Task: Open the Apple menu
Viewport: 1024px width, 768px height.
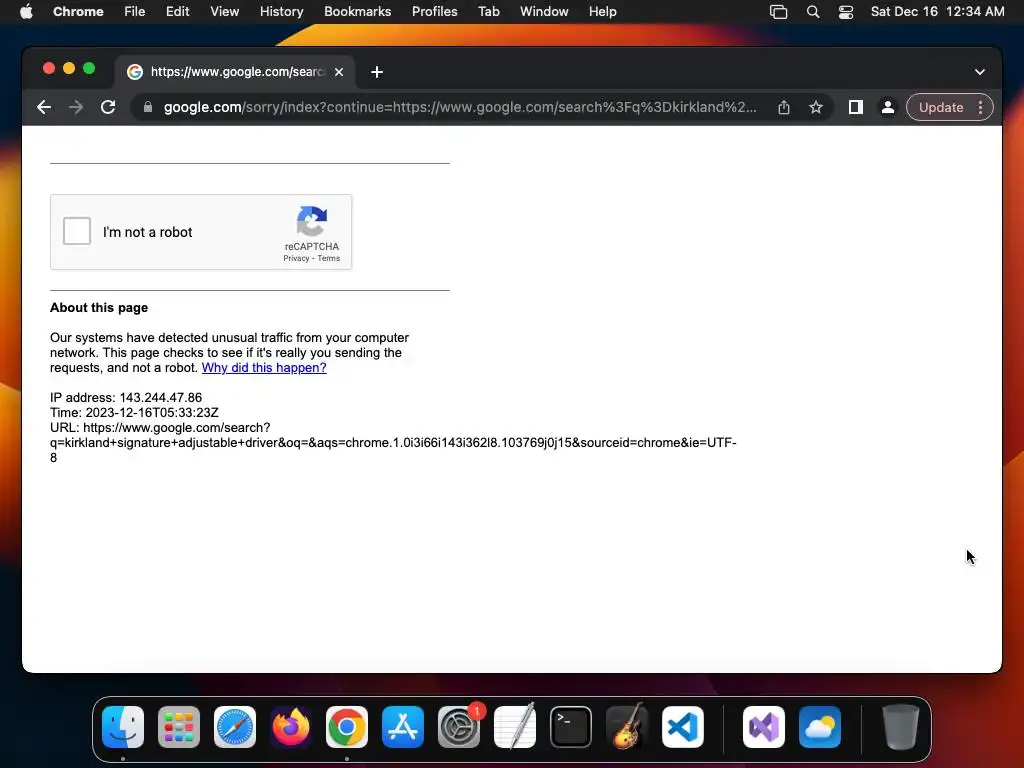Action: pyautogui.click(x=26, y=12)
